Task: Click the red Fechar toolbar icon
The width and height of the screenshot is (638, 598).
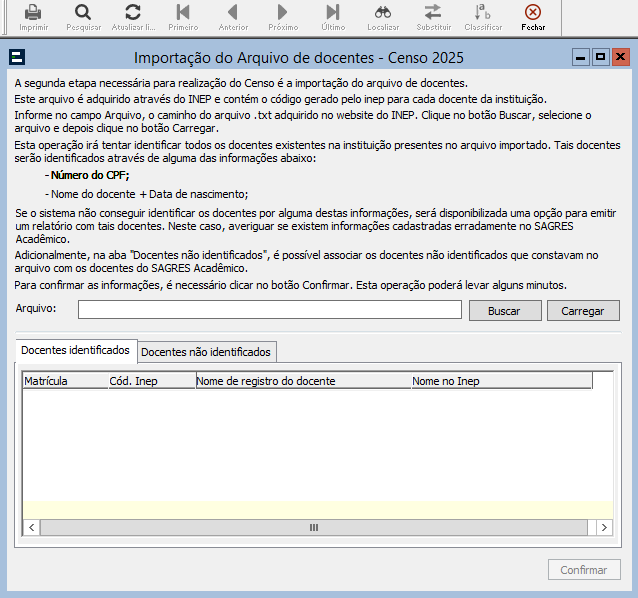Action: coord(533,13)
